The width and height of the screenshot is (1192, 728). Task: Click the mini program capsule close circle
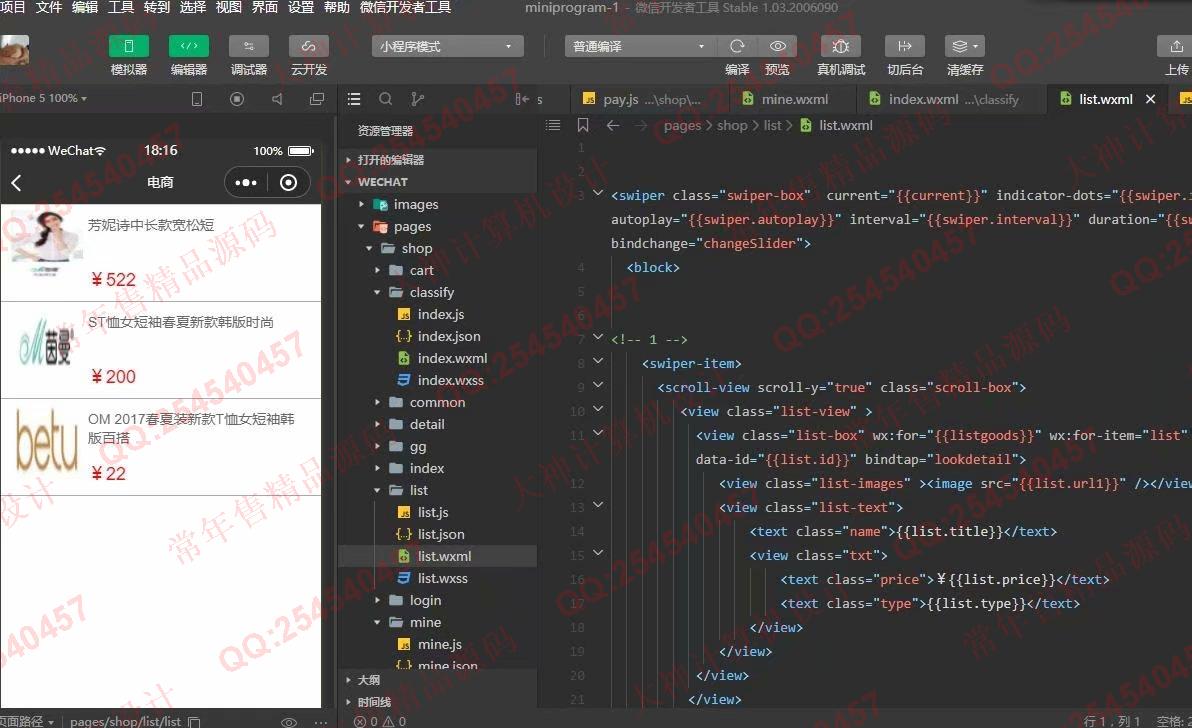tap(288, 182)
